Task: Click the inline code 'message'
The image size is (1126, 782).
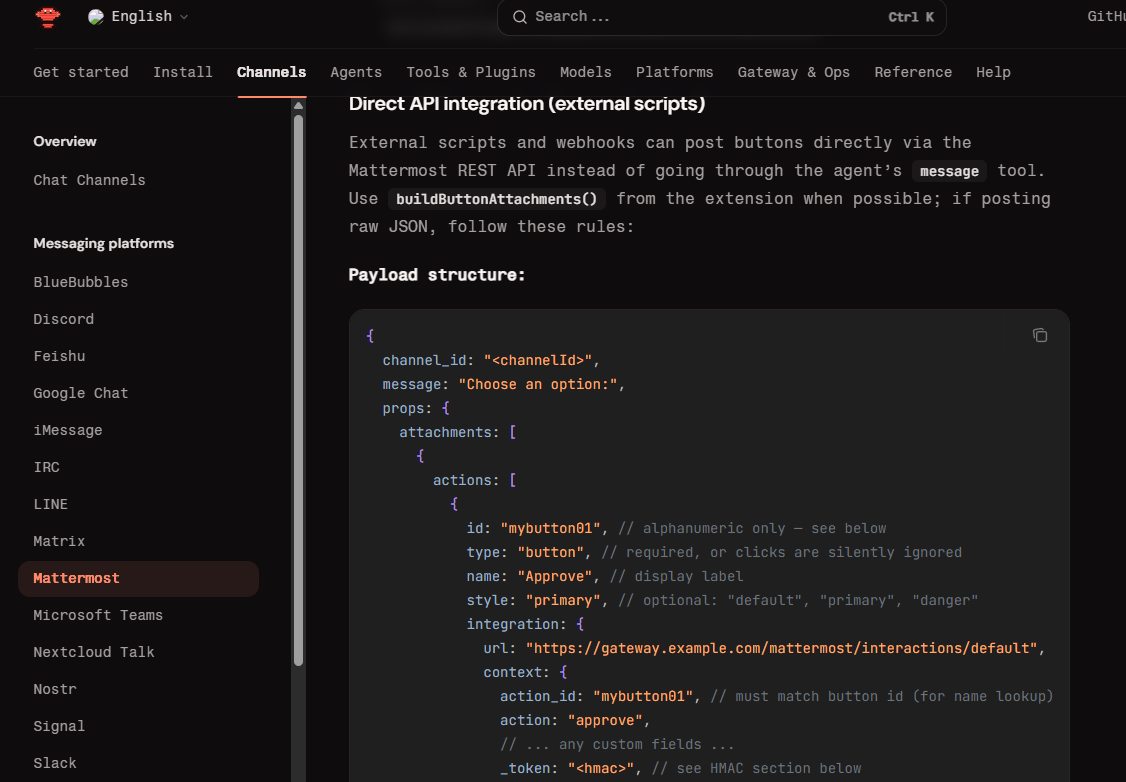Action: pos(949,171)
